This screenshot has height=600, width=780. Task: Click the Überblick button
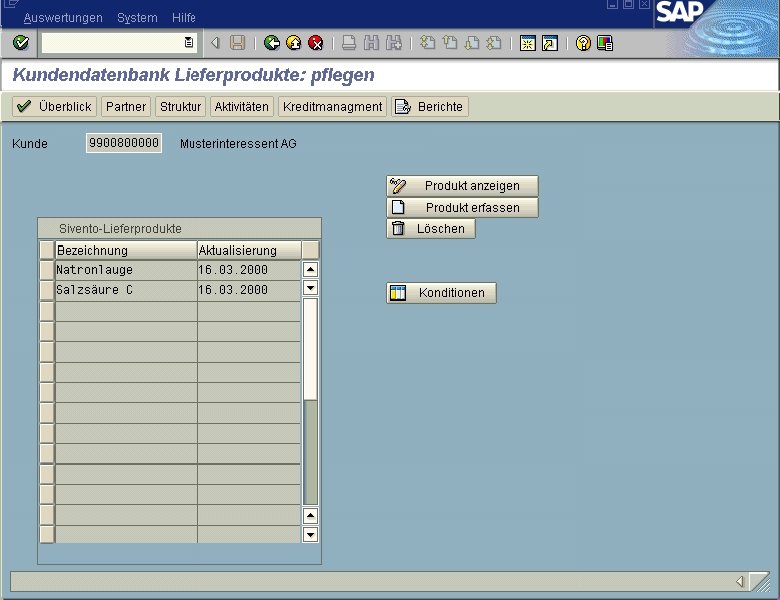tap(54, 106)
